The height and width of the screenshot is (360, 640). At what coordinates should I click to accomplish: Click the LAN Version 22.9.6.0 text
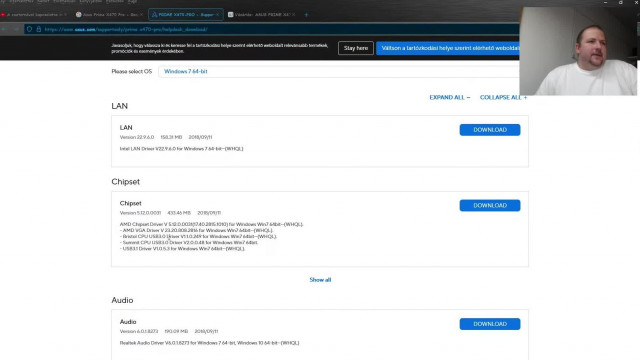click(x=137, y=137)
